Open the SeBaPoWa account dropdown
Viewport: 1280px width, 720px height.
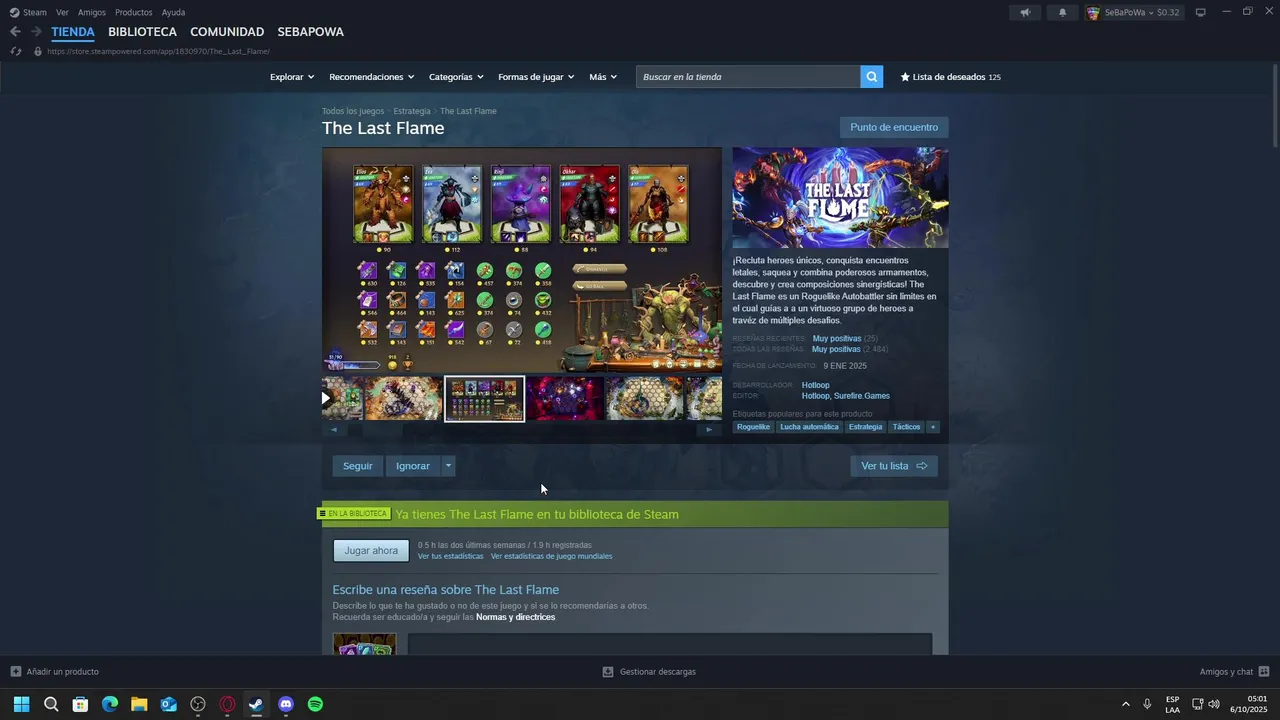(1133, 12)
